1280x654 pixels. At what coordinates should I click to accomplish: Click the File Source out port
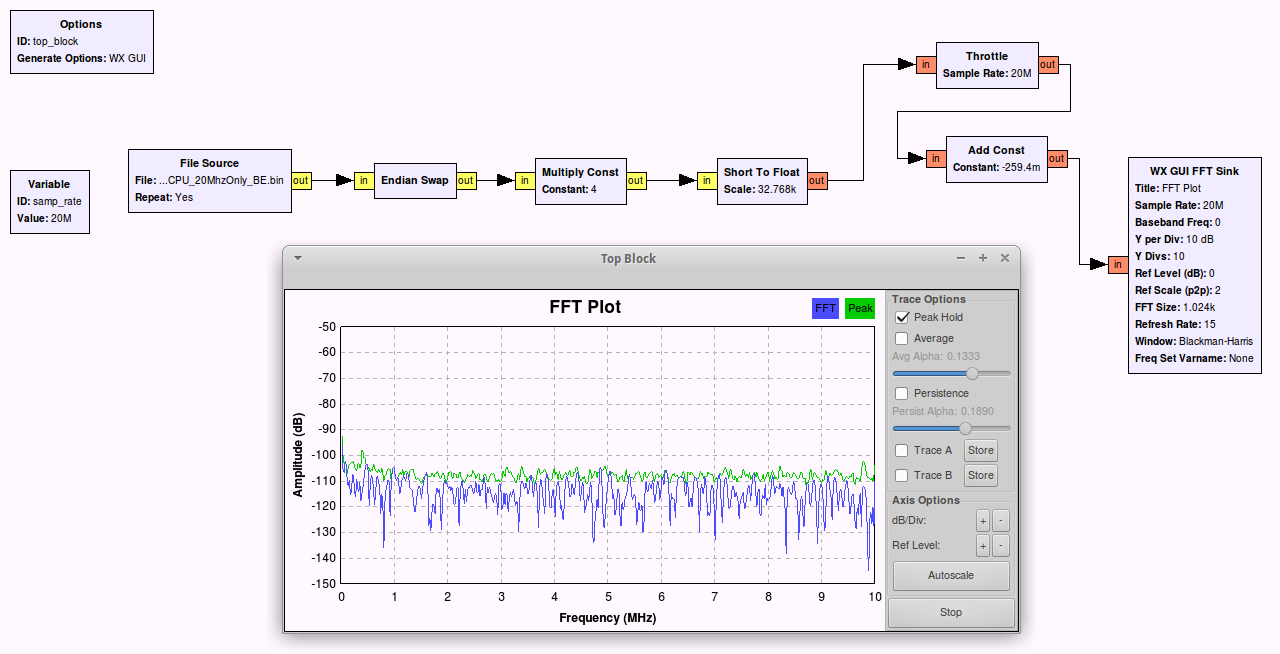301,180
